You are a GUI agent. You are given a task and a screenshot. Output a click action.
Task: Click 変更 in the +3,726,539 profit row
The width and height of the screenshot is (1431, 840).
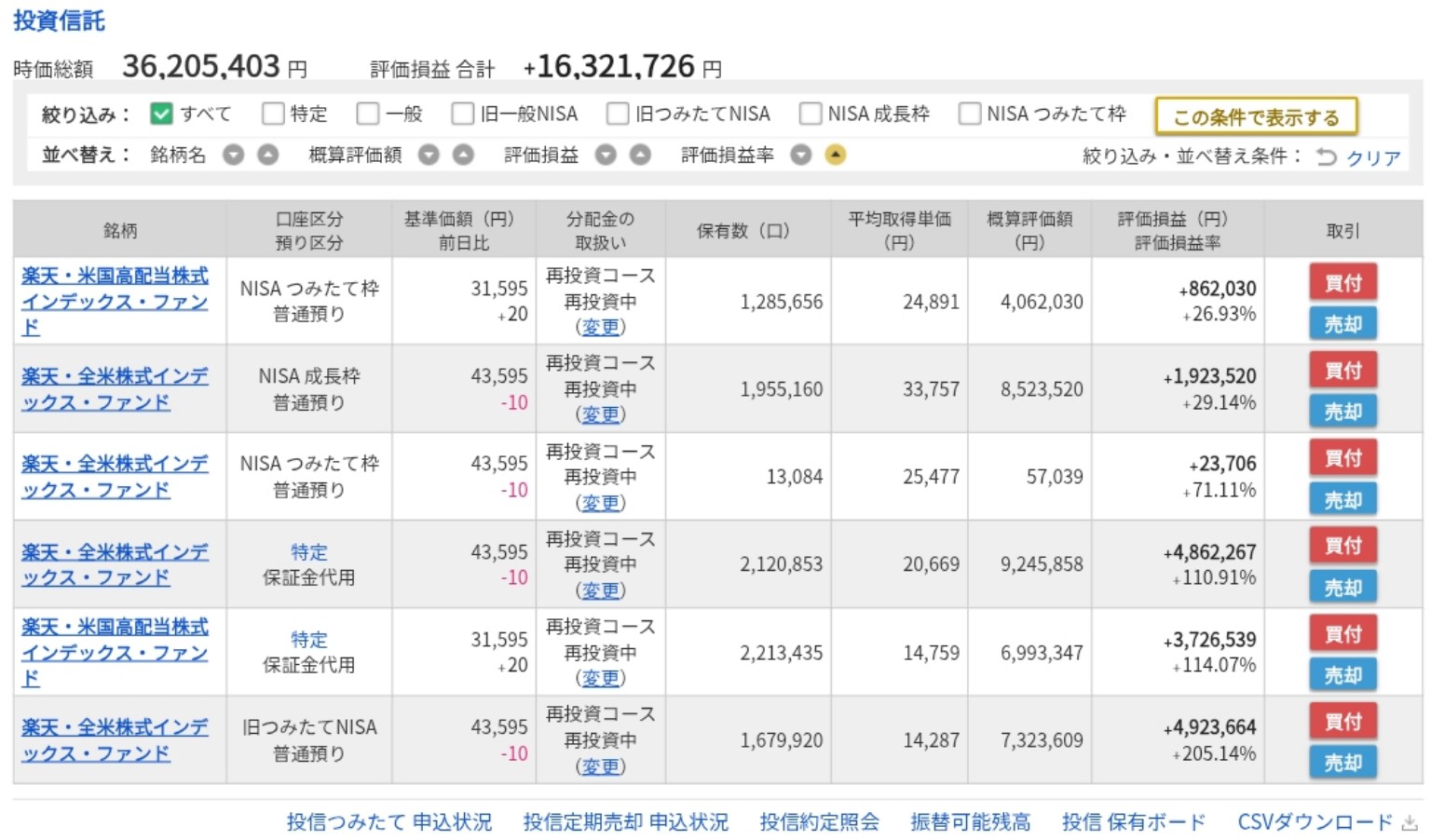(600, 678)
